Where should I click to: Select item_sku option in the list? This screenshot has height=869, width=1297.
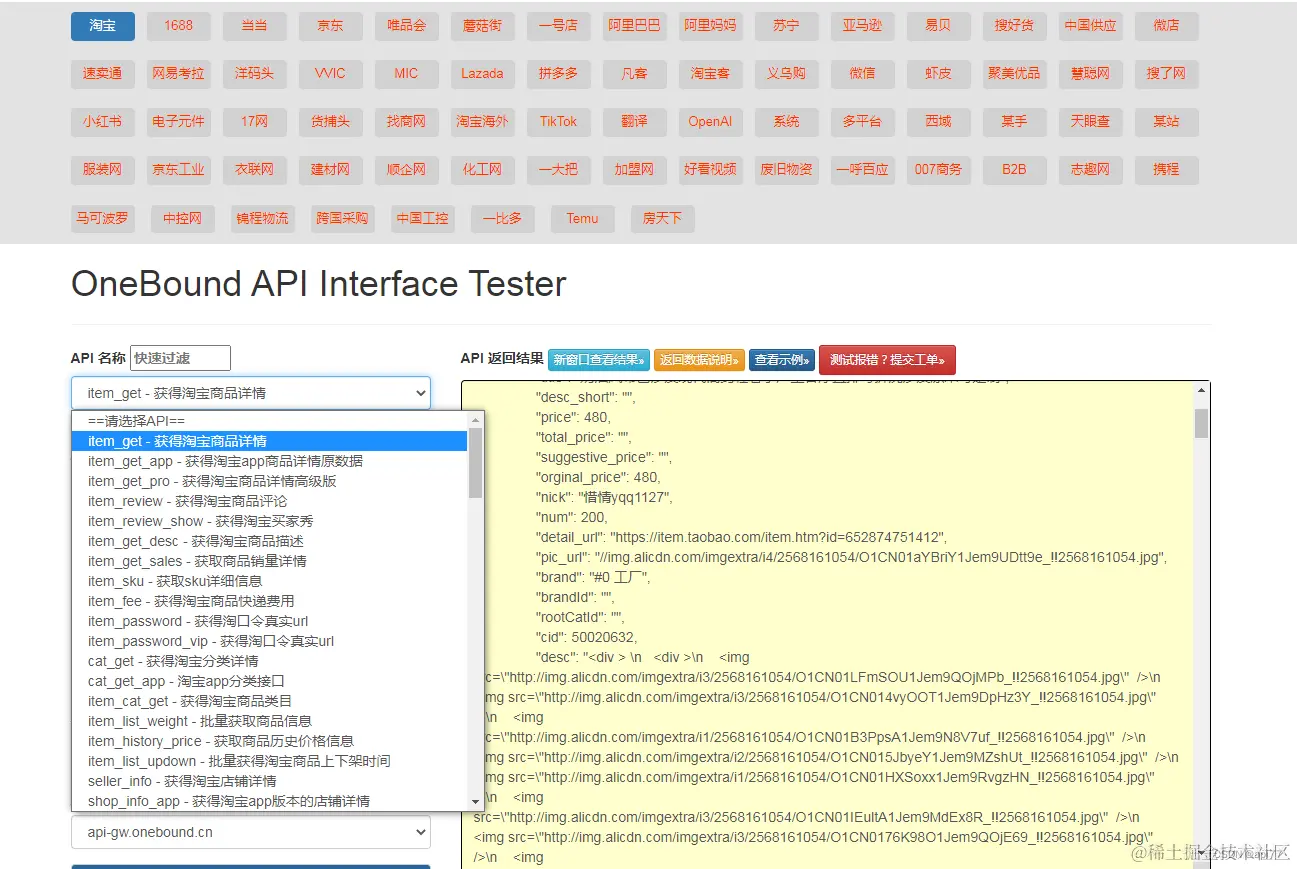270,581
